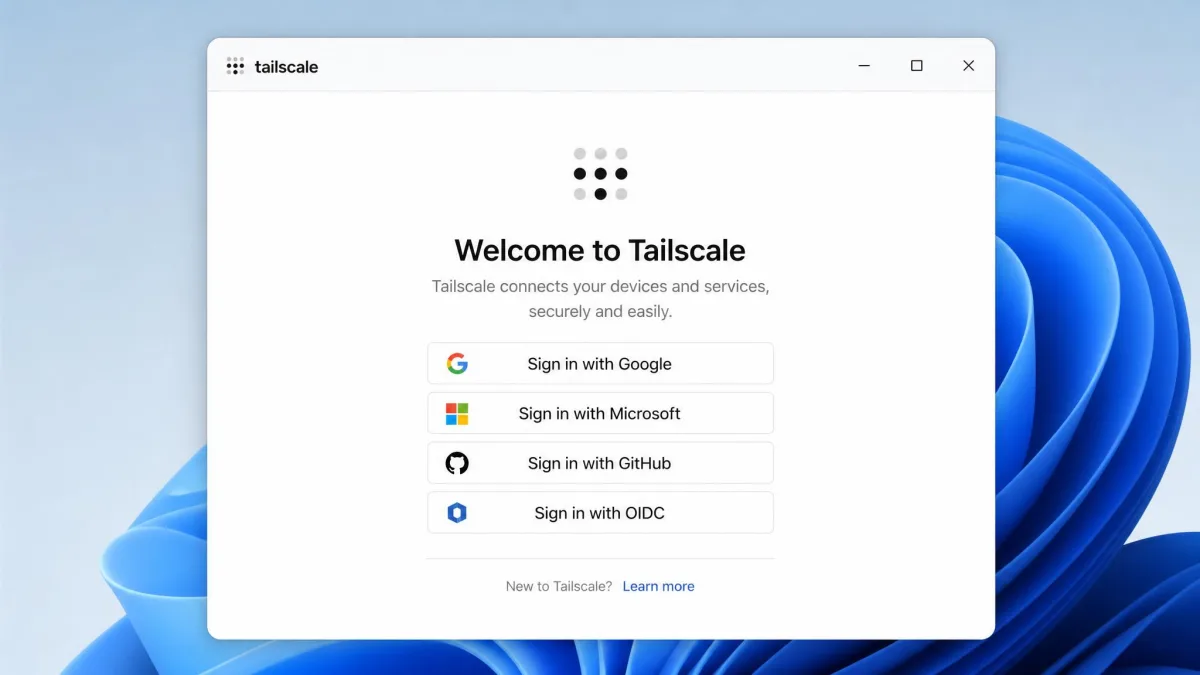The image size is (1200, 675).
Task: Click the 'Welcome to Tailscale' heading
Action: pyautogui.click(x=600, y=249)
